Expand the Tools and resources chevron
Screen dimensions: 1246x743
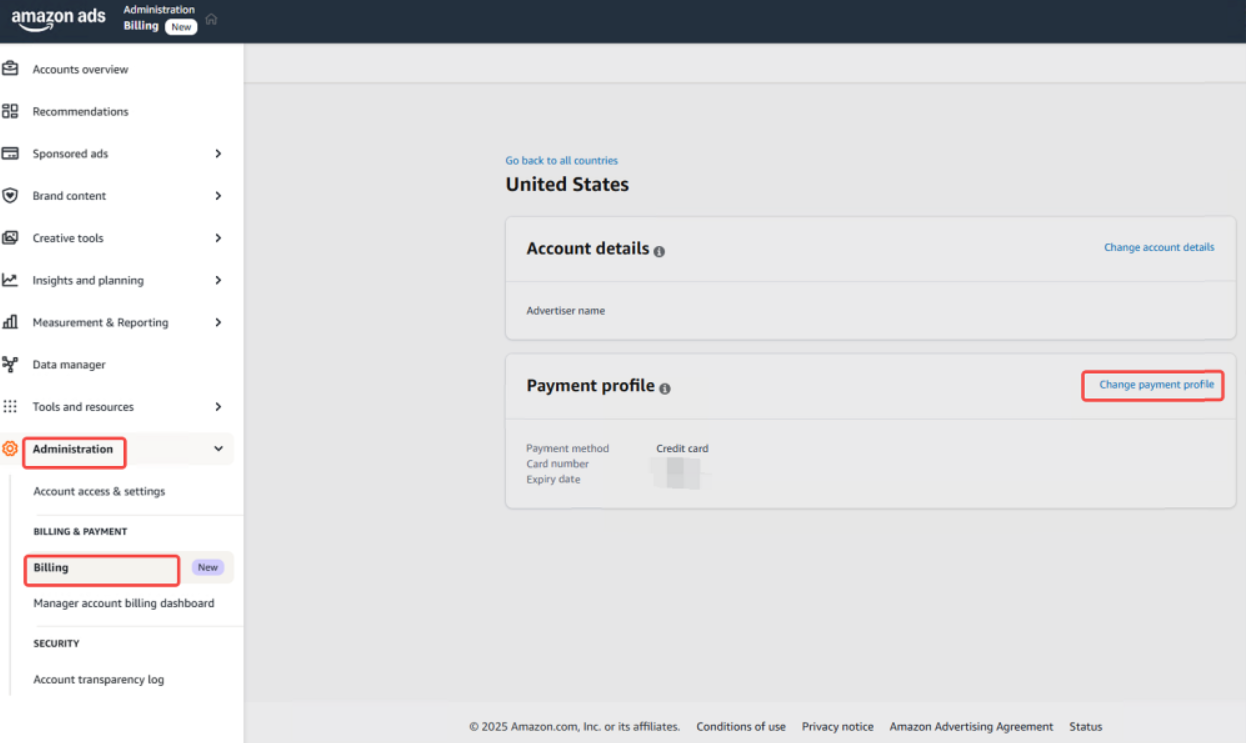218,407
